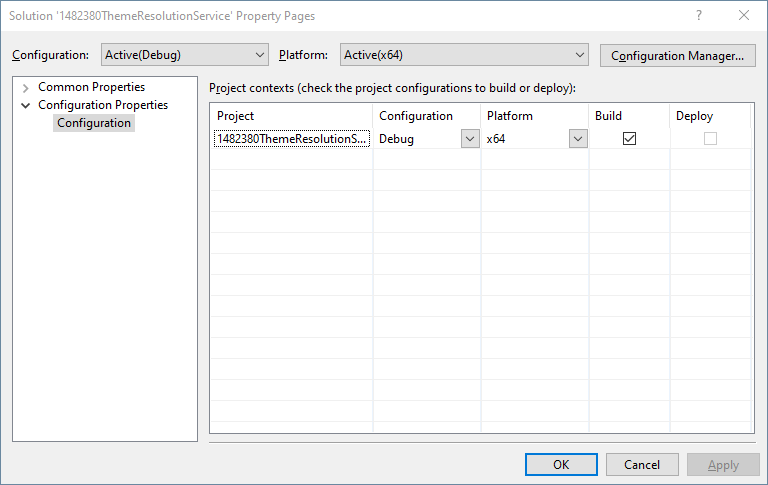
Task: Click the Project column header
Action: coord(291,116)
